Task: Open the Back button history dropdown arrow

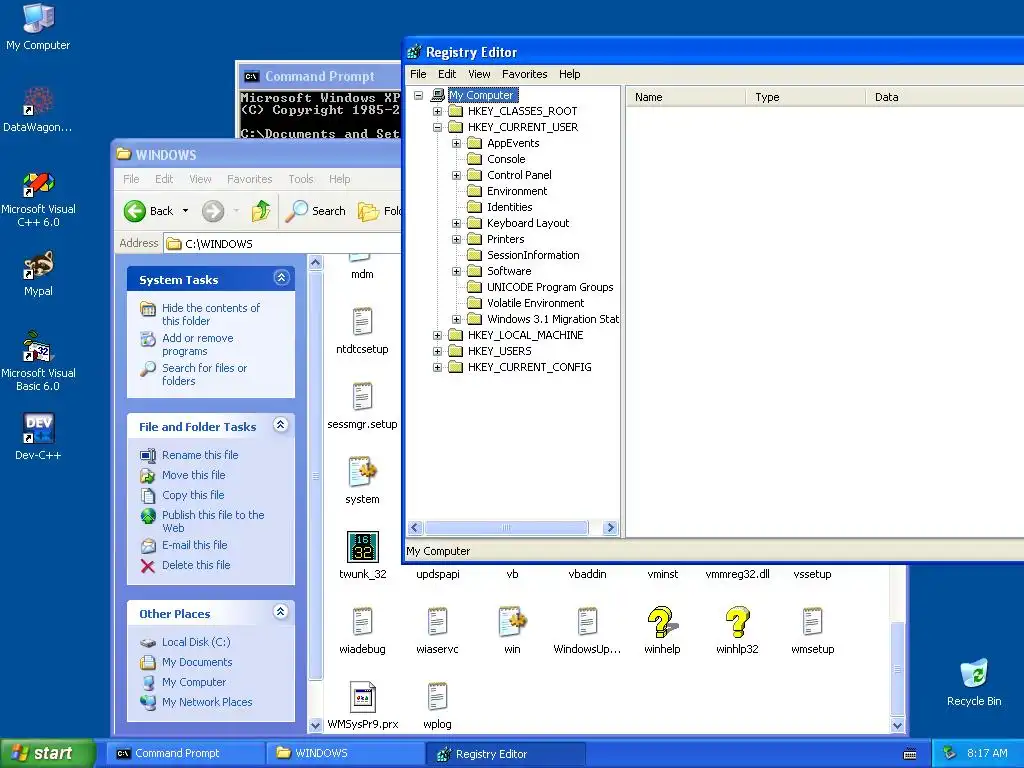Action: (x=185, y=211)
